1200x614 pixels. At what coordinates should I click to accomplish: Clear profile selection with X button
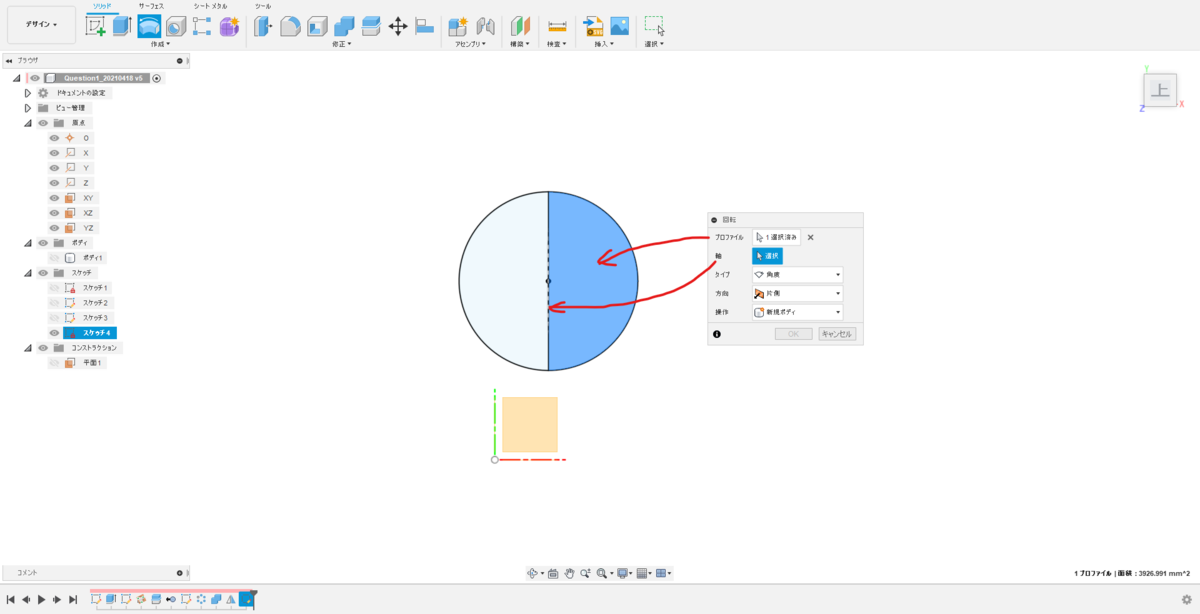(x=810, y=238)
